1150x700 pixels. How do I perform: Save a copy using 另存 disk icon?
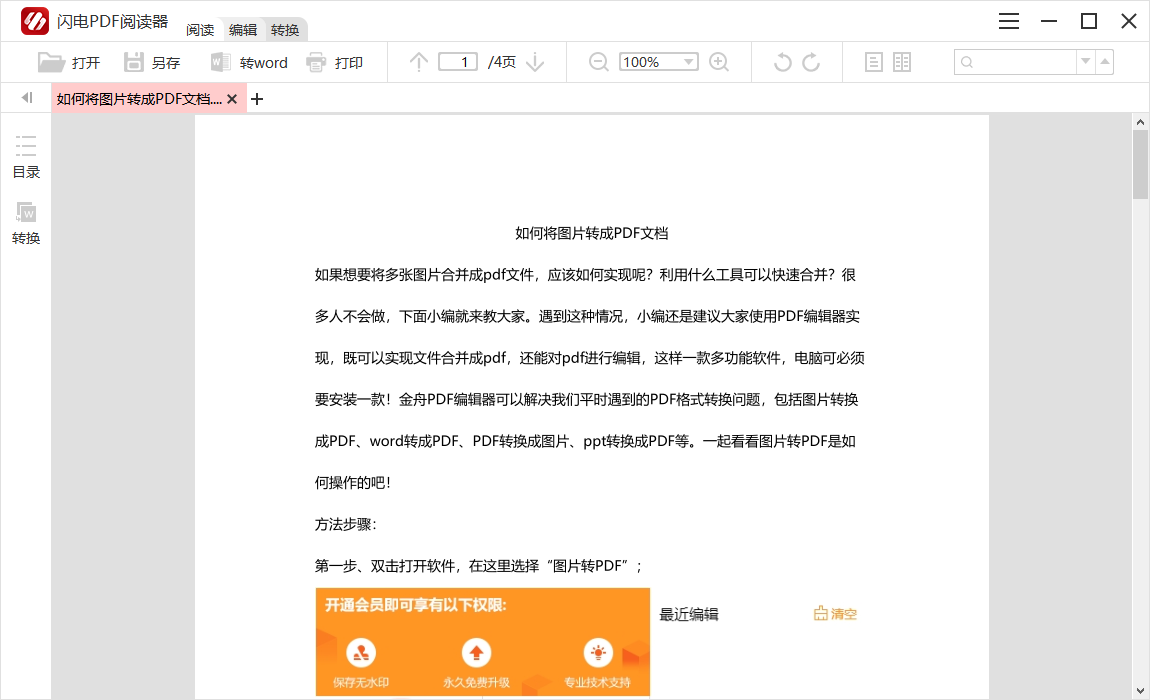point(133,62)
